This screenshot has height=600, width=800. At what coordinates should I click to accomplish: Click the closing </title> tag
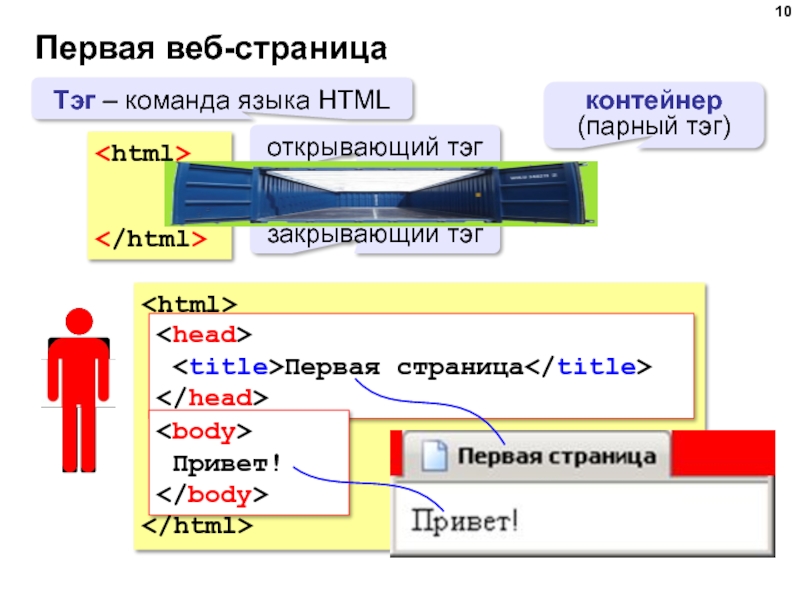tap(588, 366)
